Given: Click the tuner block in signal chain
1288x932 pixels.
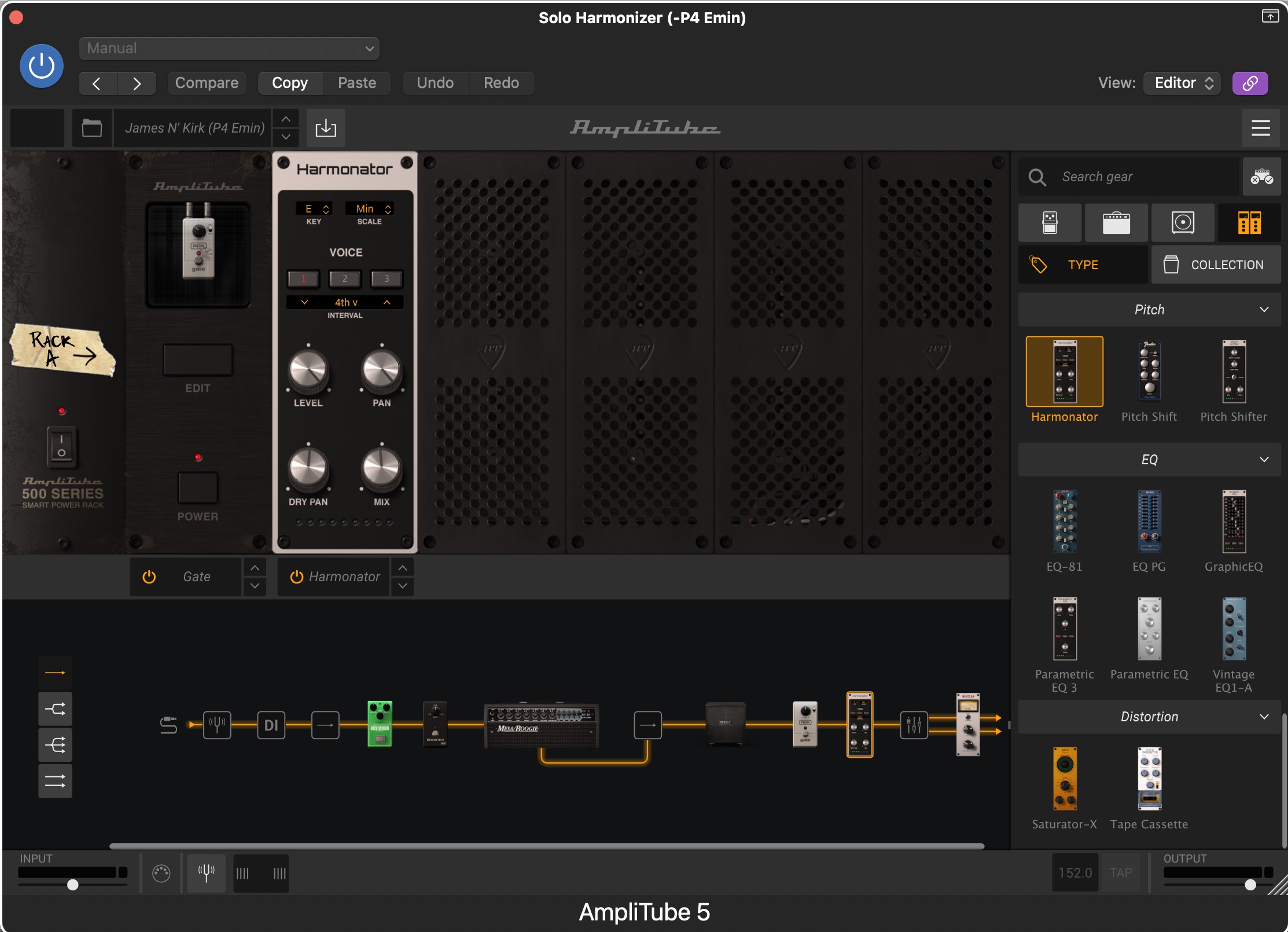Looking at the screenshot, I should pos(217,725).
